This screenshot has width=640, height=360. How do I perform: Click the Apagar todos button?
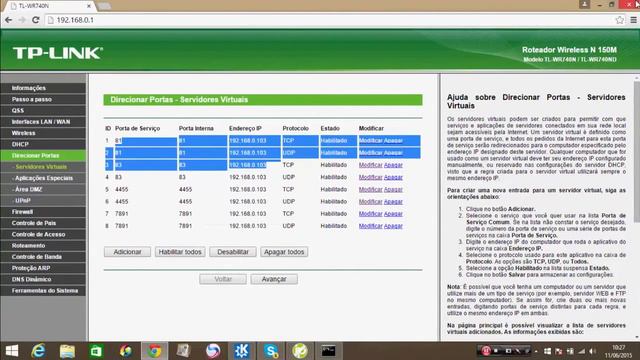(x=284, y=252)
